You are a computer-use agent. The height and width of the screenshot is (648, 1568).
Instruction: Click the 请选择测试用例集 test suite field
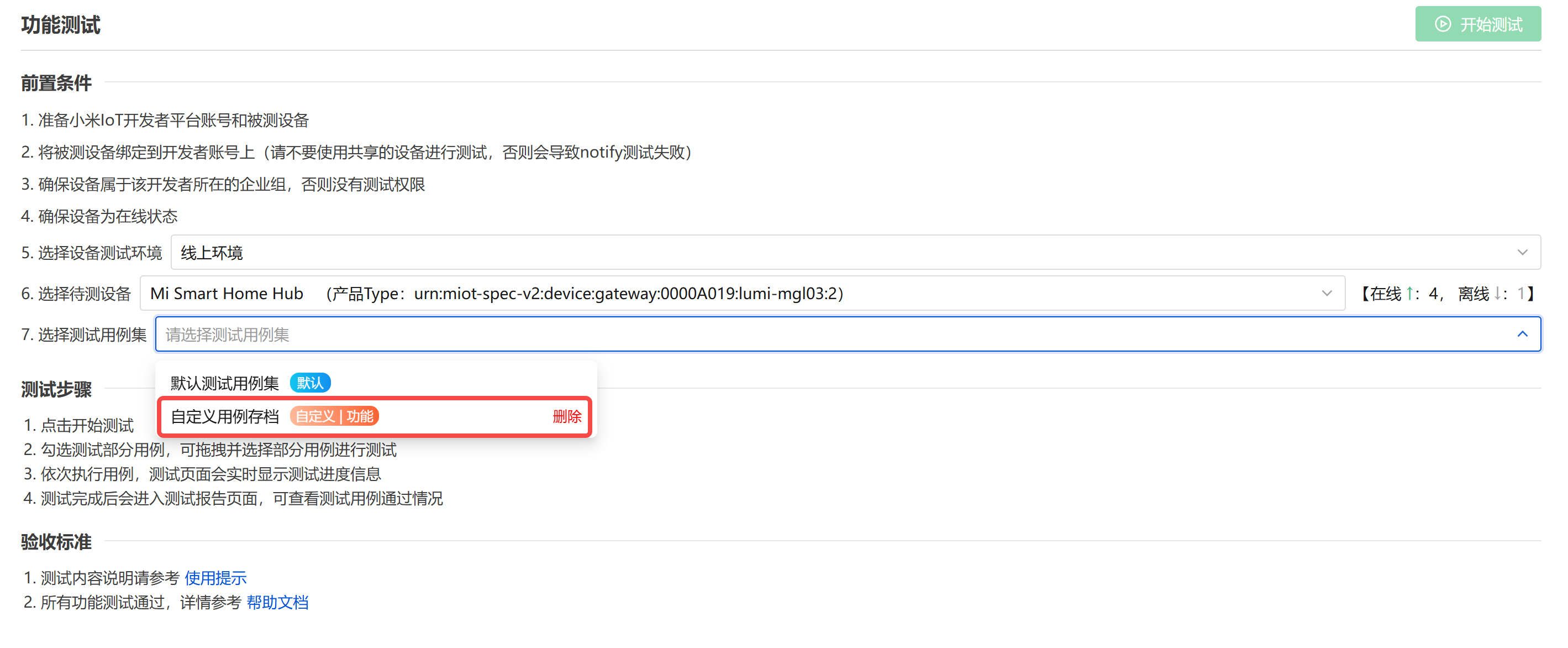pyautogui.click(x=848, y=334)
